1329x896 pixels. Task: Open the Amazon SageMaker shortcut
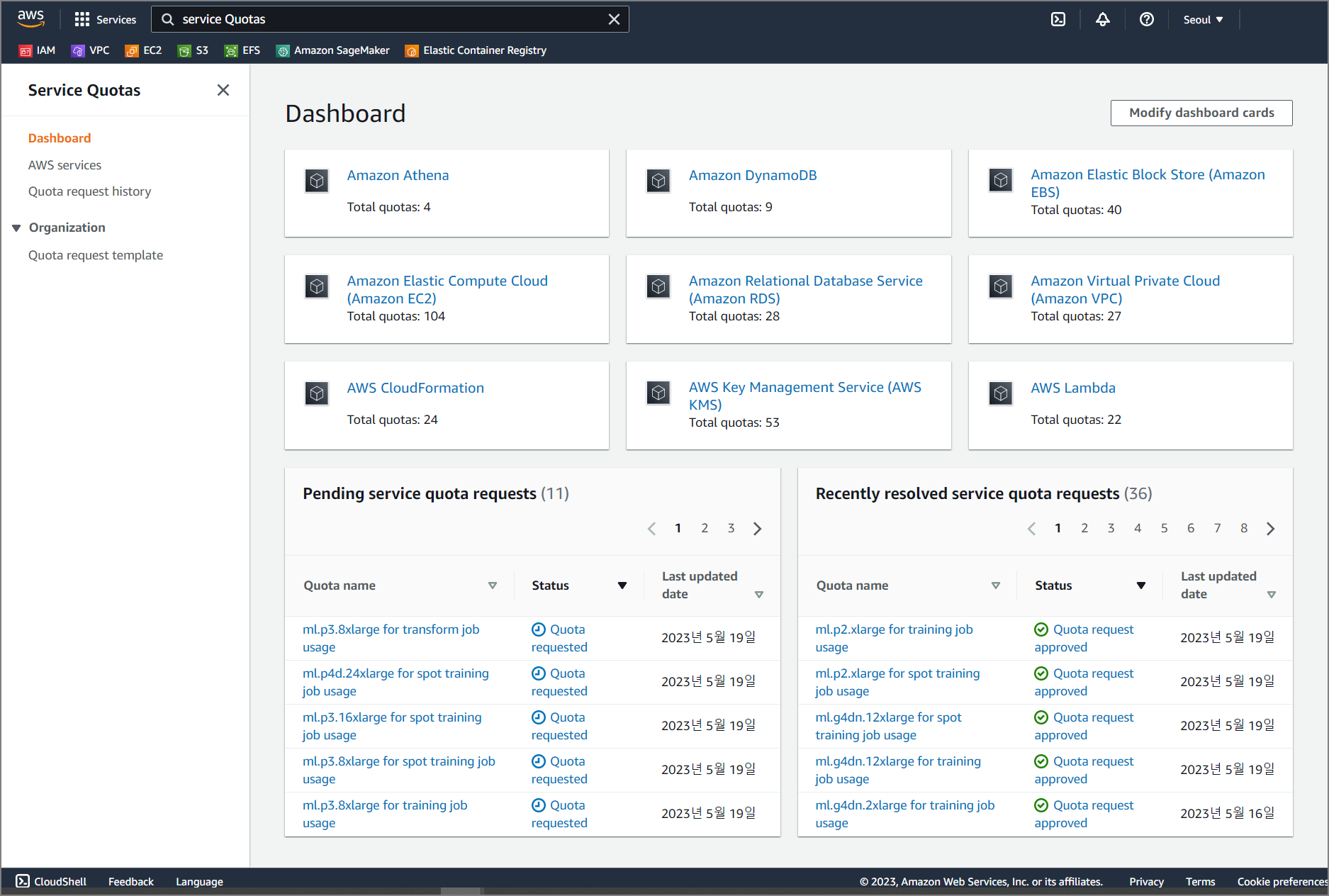pos(333,50)
